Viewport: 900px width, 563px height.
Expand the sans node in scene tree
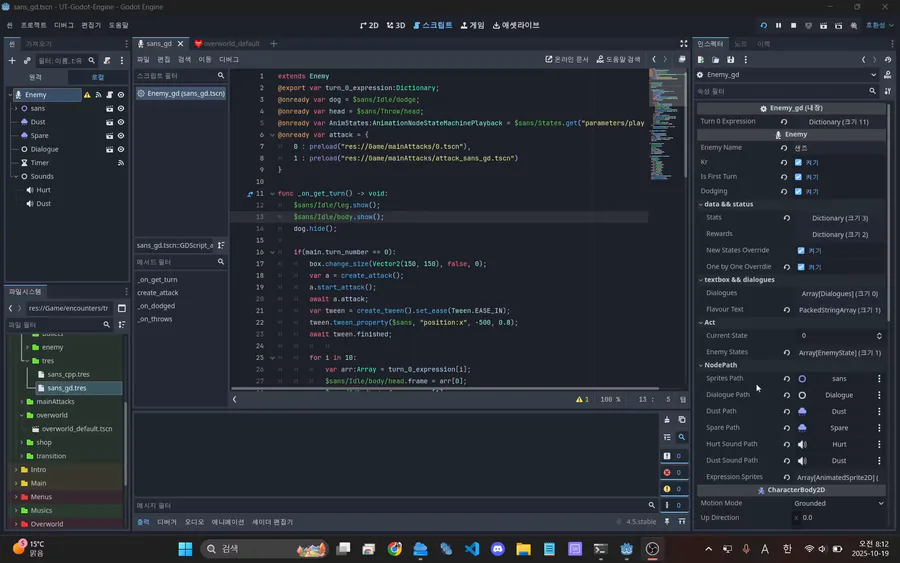point(15,108)
